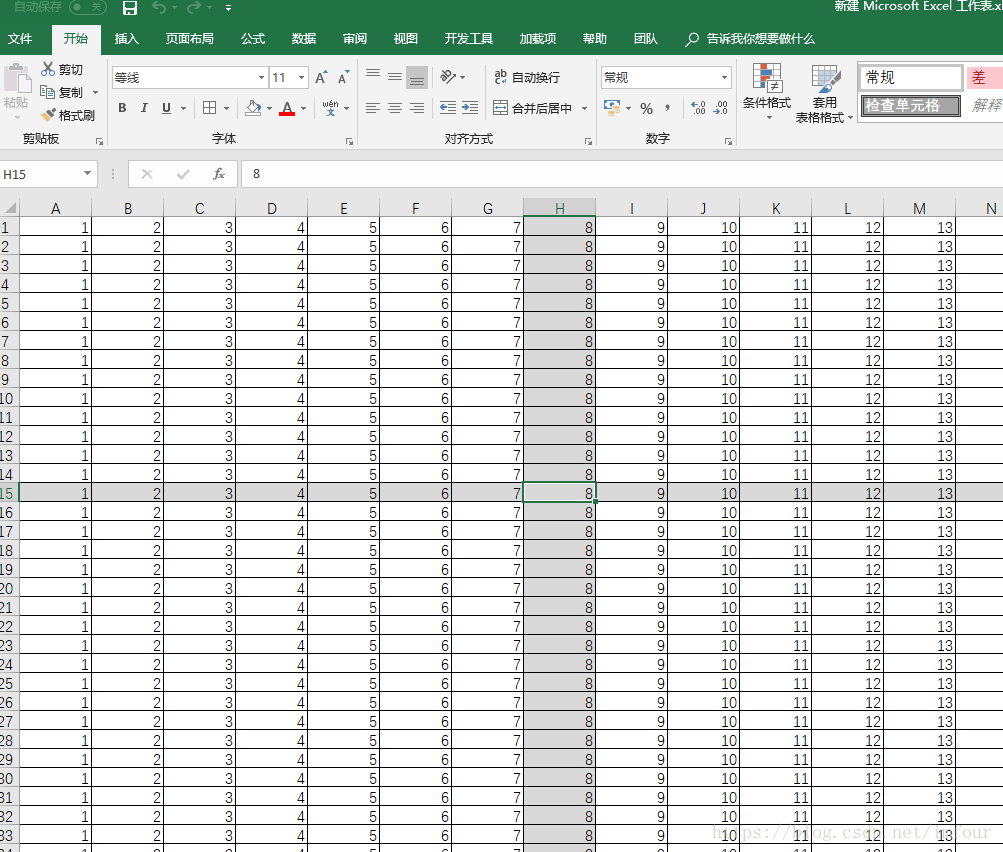This screenshot has height=852, width=1003.
Task: Click the Tell Me search box
Action: [750, 39]
